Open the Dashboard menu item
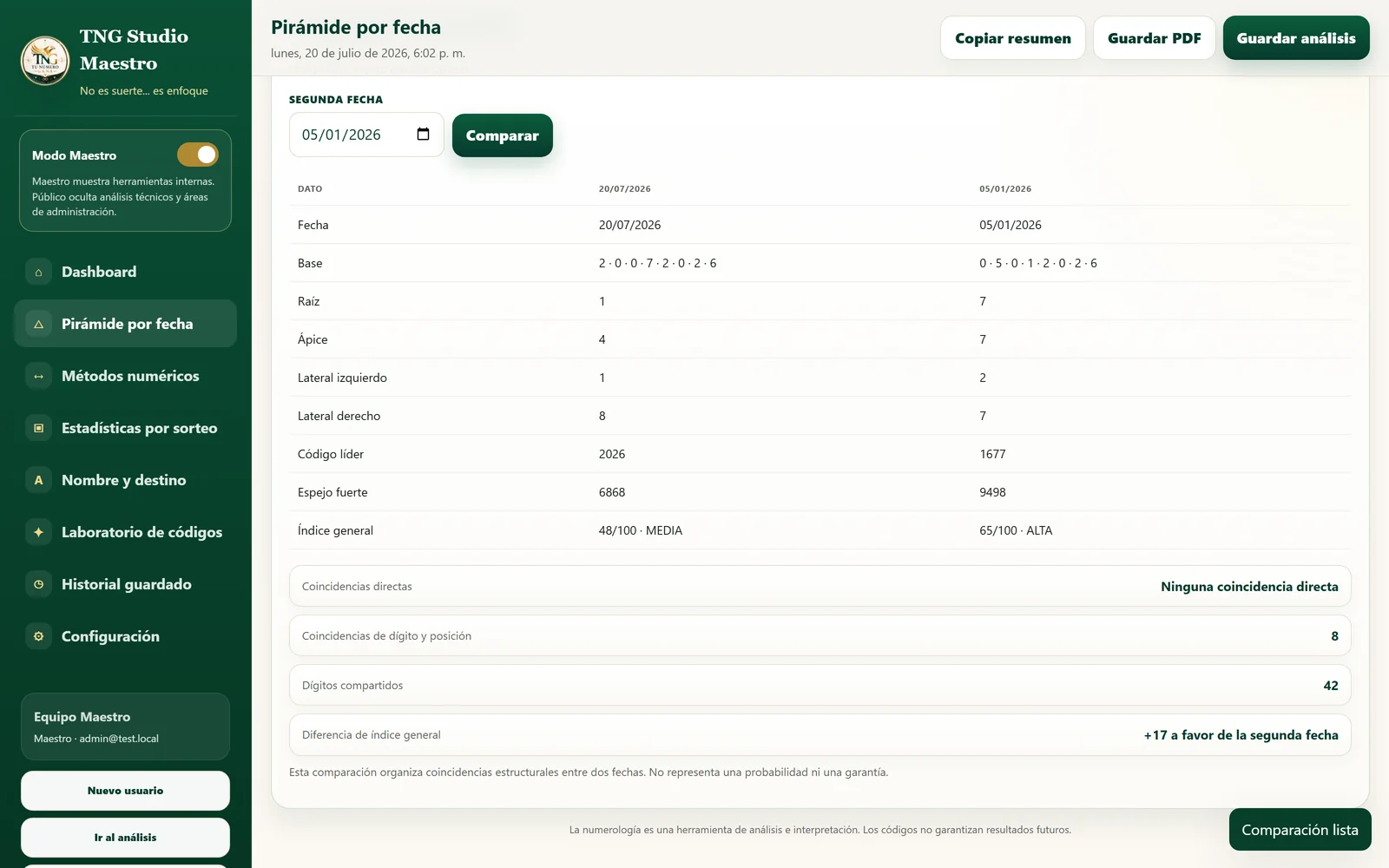 [x=125, y=272]
